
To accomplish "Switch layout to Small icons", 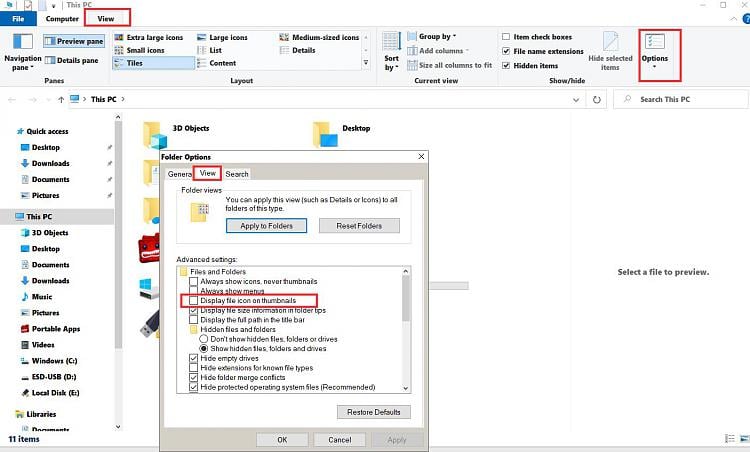I will click(x=140, y=50).
